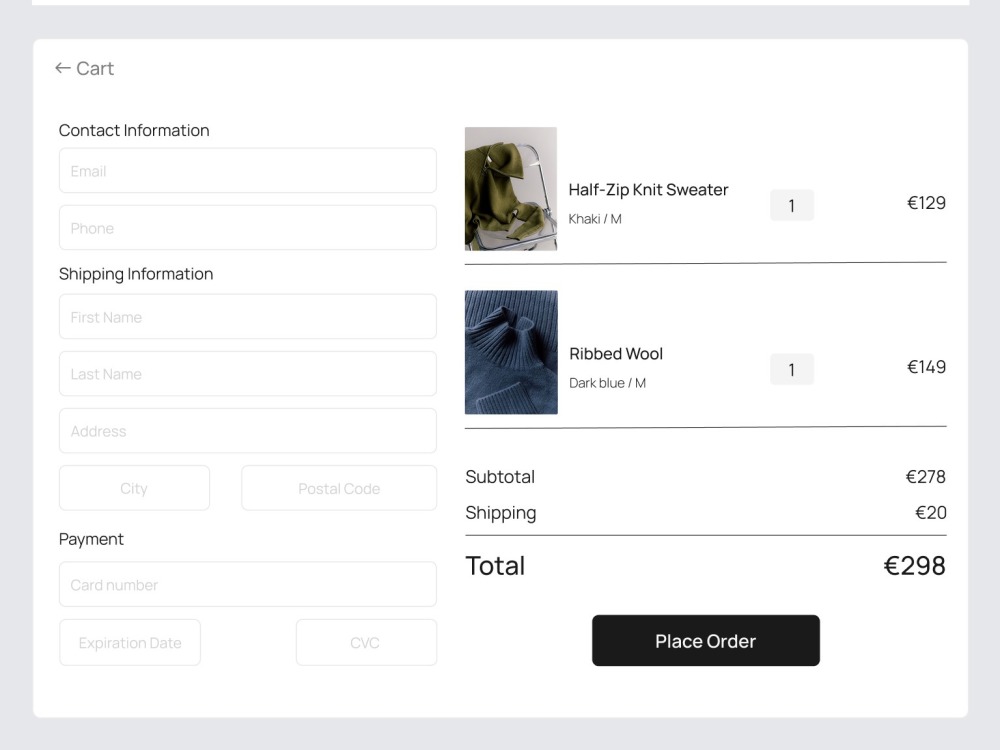The height and width of the screenshot is (750, 1000).
Task: Open the Ribbed Wool sweater thumbnail
Action: coord(511,352)
